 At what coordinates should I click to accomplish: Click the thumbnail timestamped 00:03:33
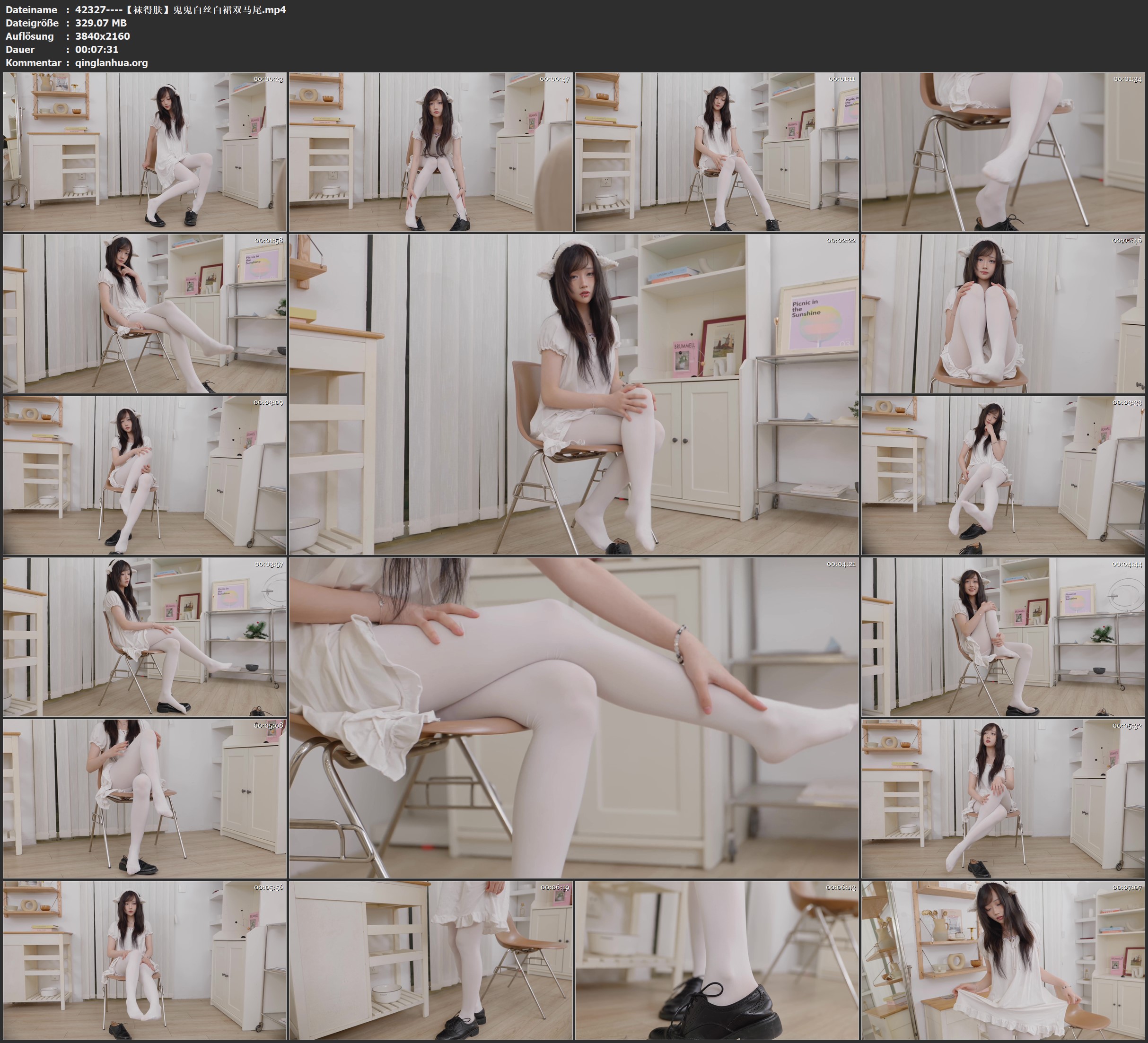pyautogui.click(x=1003, y=475)
